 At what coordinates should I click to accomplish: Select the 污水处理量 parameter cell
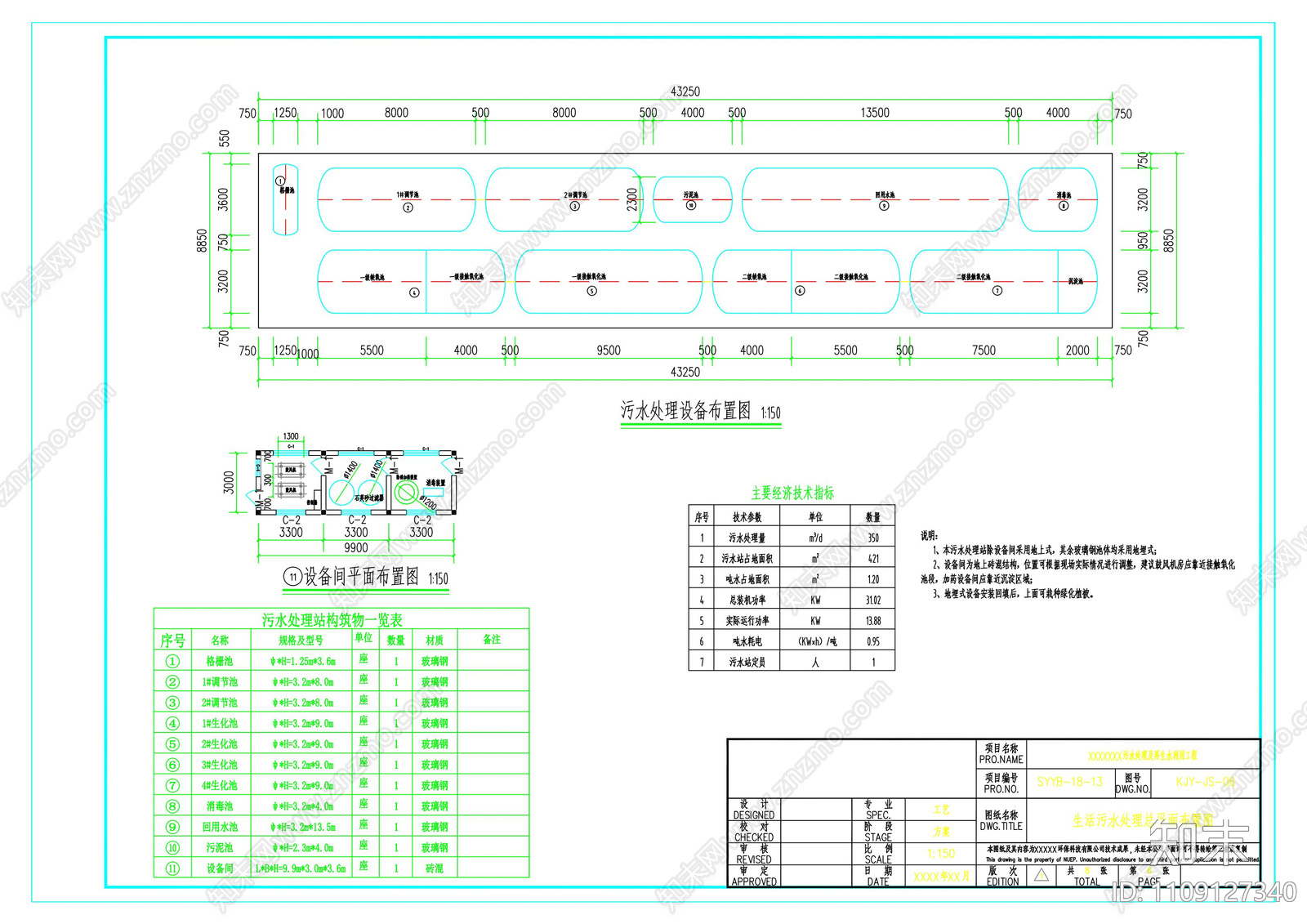(x=747, y=538)
